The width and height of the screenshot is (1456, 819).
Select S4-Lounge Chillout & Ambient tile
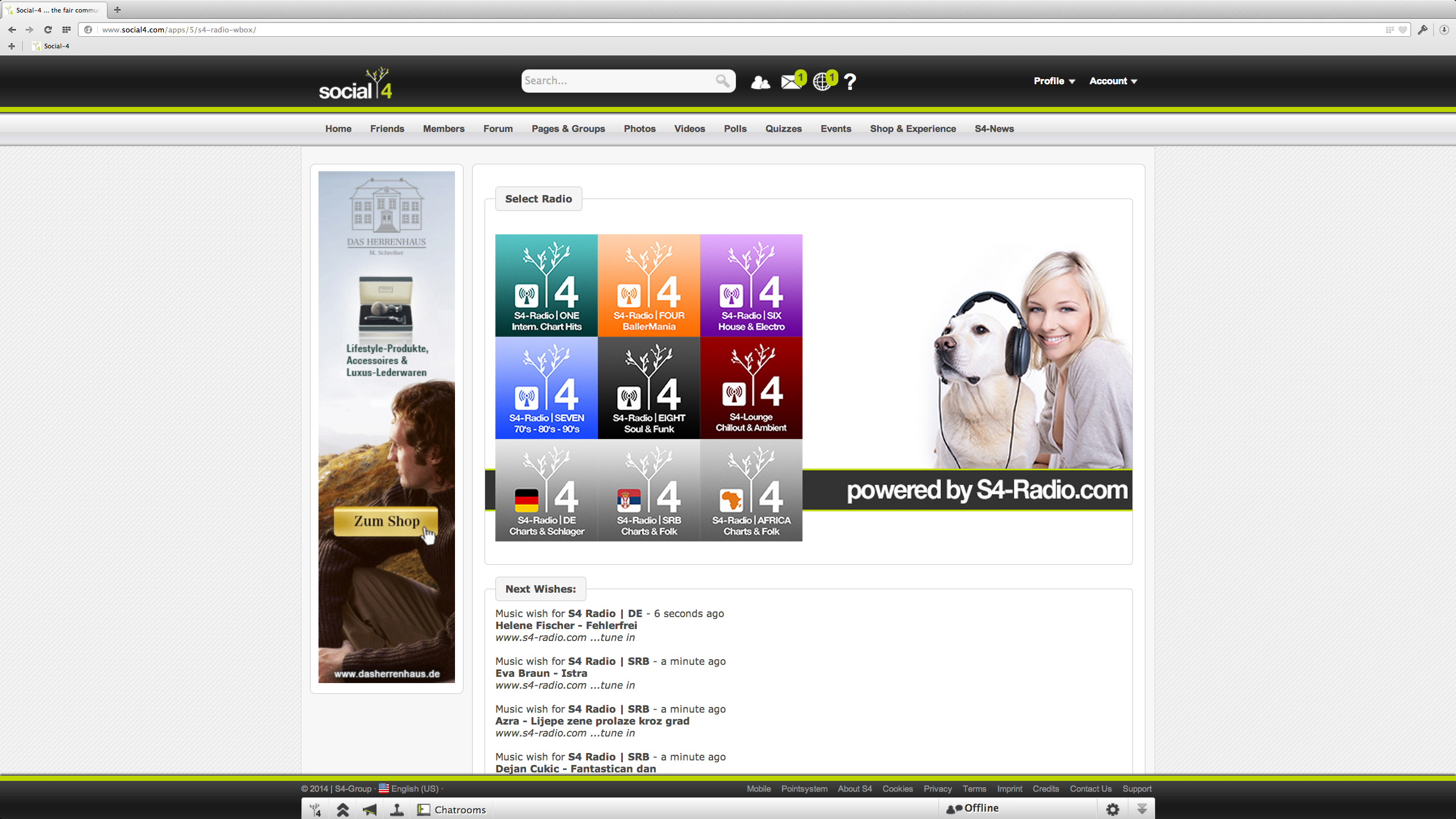[x=751, y=388]
